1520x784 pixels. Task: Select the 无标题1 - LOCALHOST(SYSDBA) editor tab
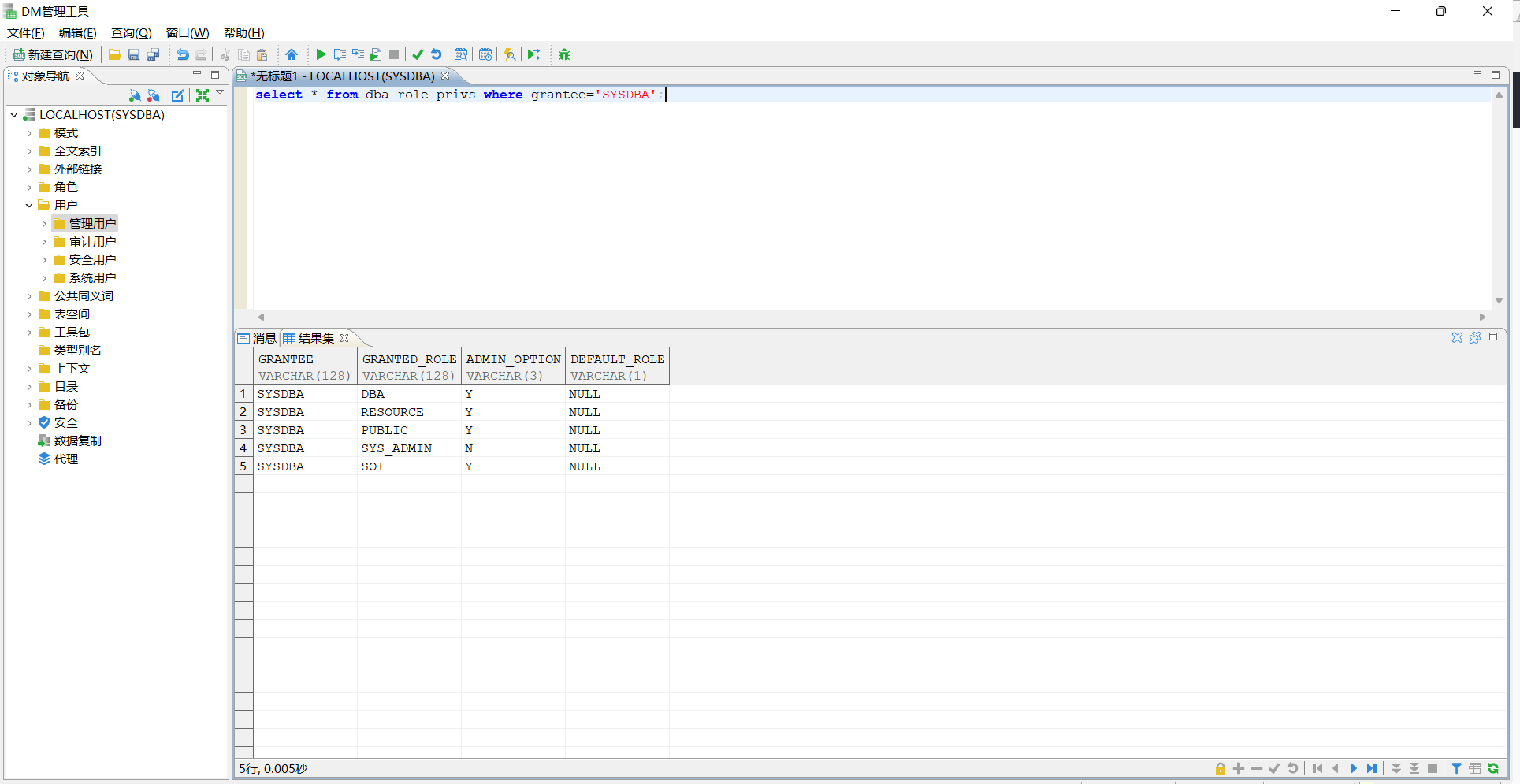click(344, 76)
